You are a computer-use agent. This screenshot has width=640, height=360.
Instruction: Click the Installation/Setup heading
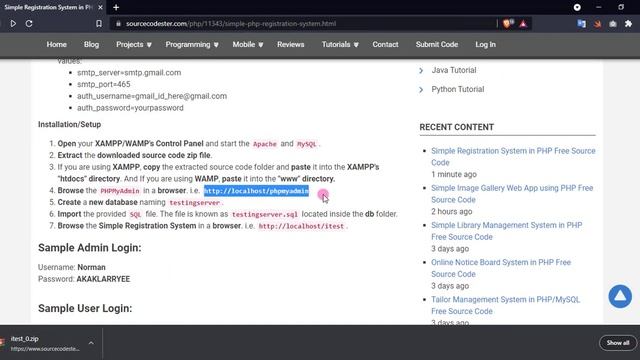coord(69,124)
